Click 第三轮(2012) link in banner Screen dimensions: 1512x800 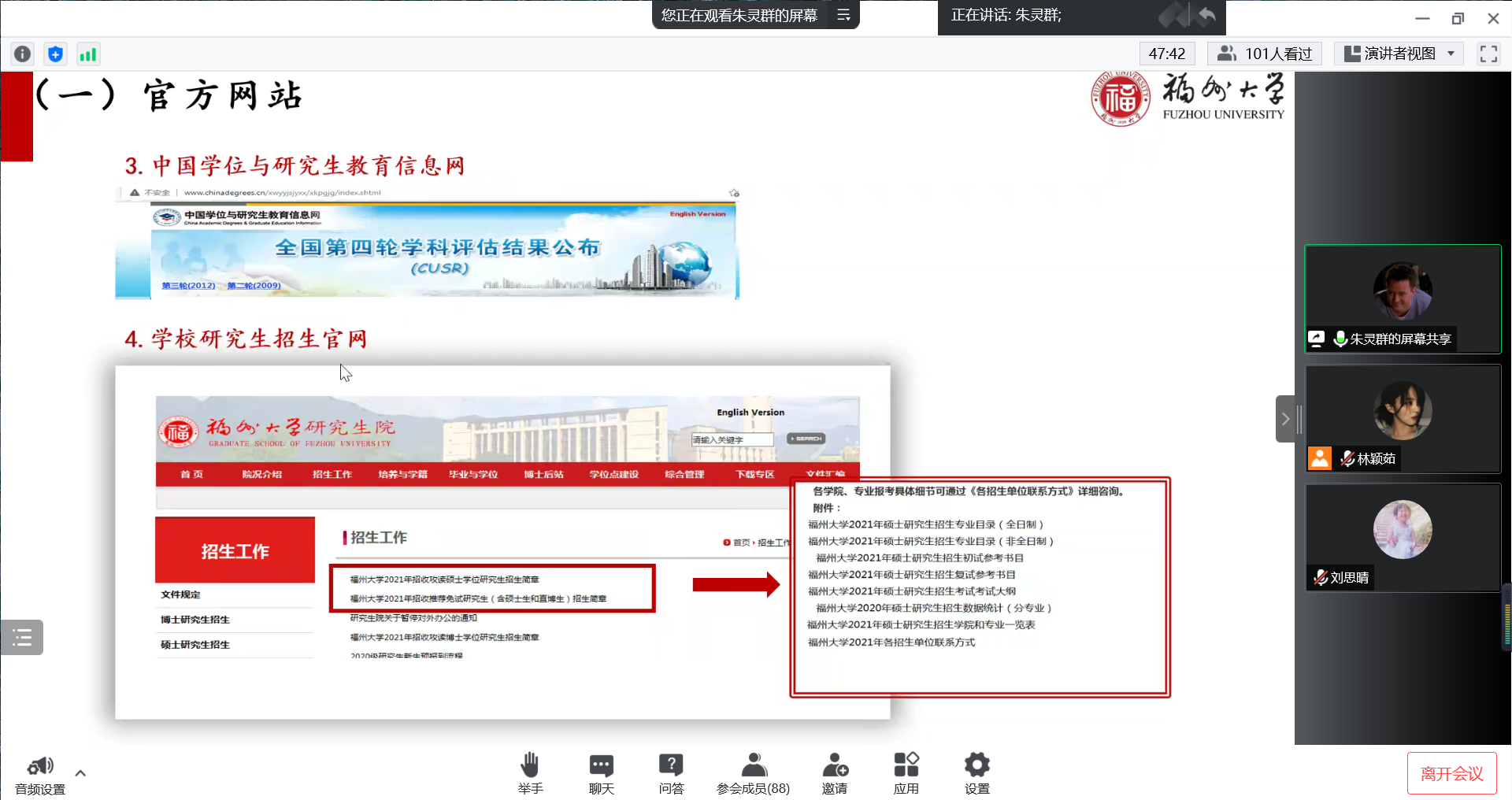(188, 285)
